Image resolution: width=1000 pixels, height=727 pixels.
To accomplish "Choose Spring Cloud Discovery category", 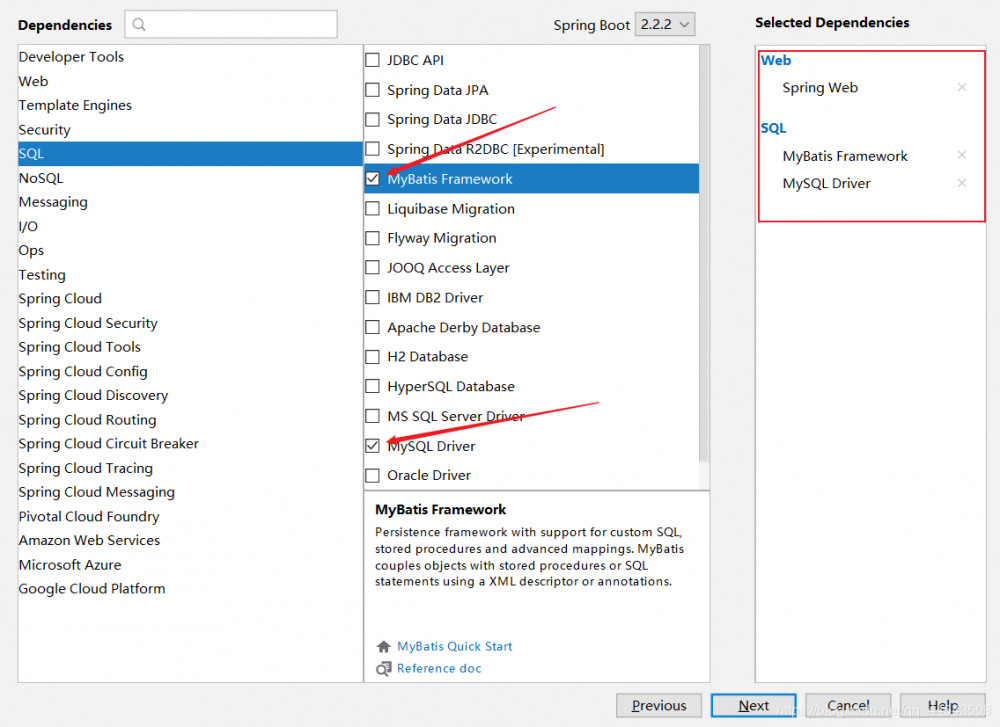I will click(x=190, y=395).
